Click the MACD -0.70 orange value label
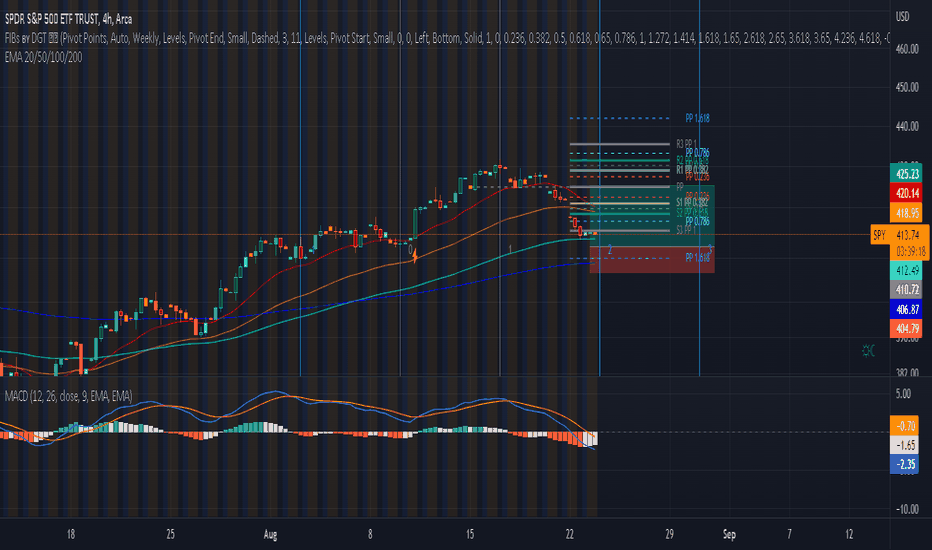The height and width of the screenshot is (550, 932). 905,426
